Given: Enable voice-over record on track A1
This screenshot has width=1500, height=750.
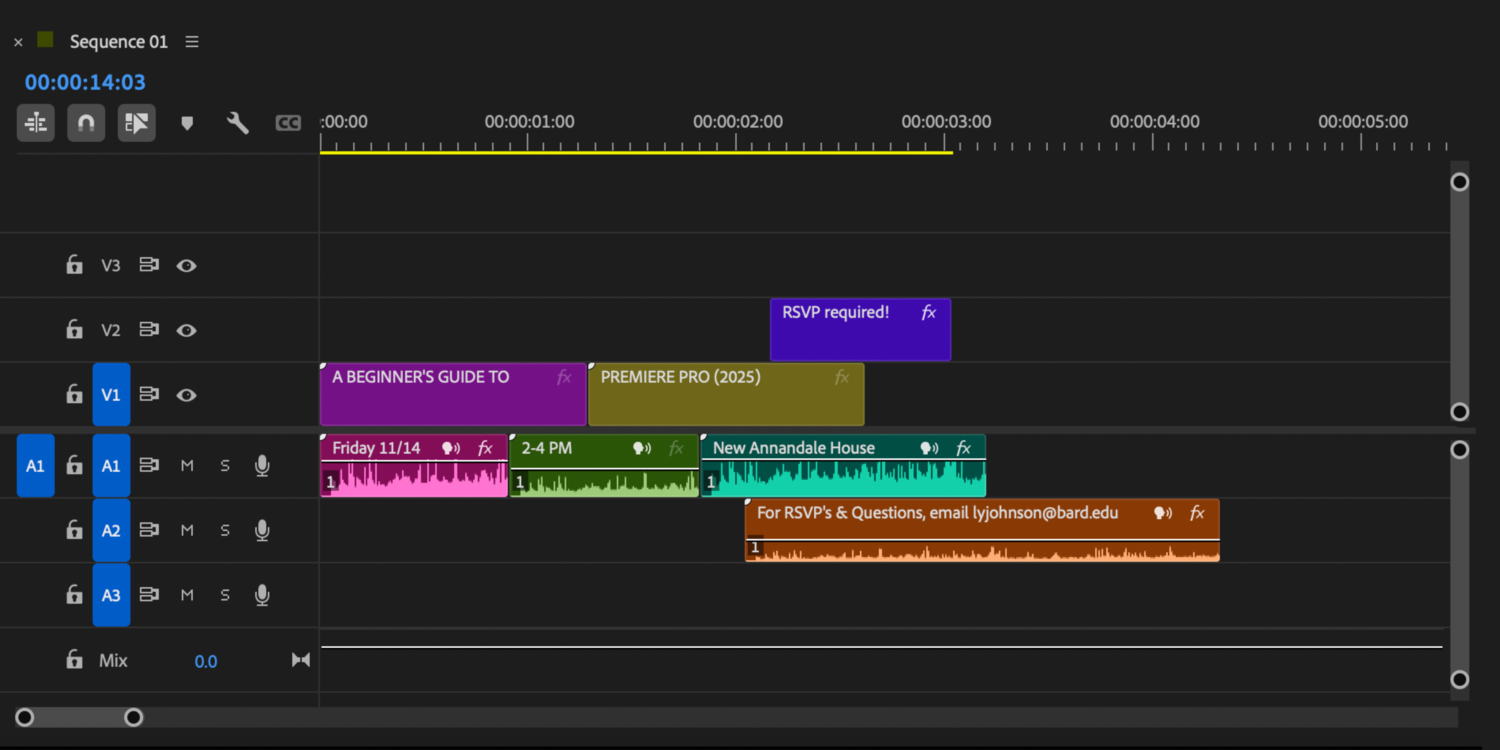Looking at the screenshot, I should [262, 466].
